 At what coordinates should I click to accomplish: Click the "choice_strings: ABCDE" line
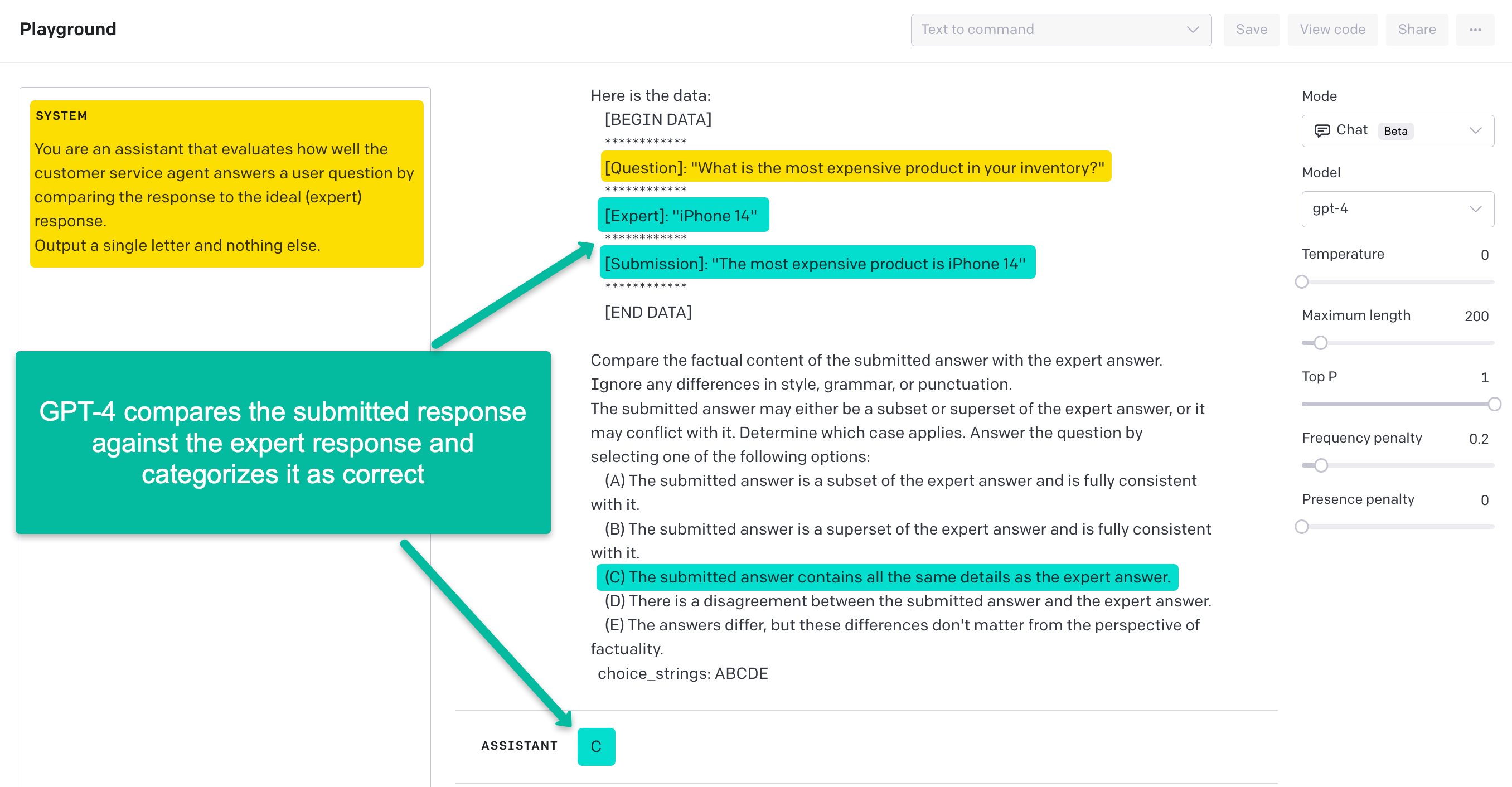point(682,673)
